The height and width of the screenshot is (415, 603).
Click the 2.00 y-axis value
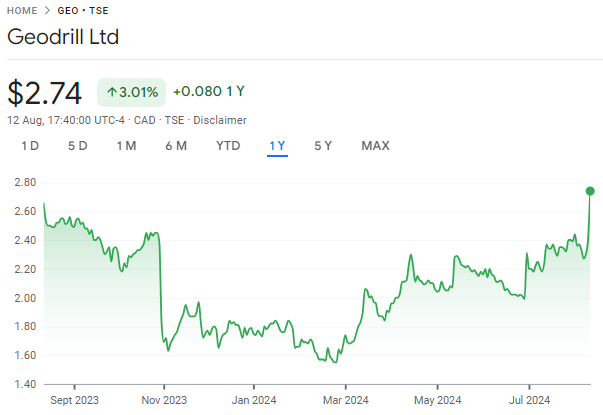[x=25, y=298]
